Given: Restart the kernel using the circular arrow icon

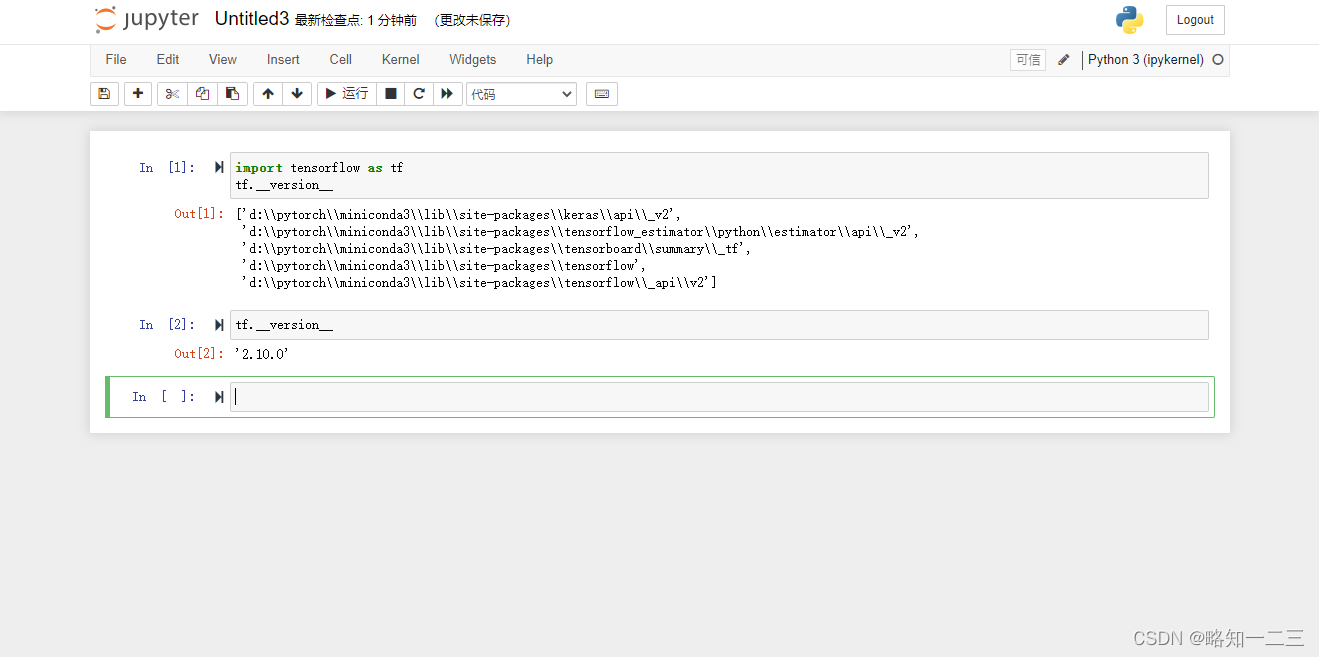Looking at the screenshot, I should tap(419, 93).
